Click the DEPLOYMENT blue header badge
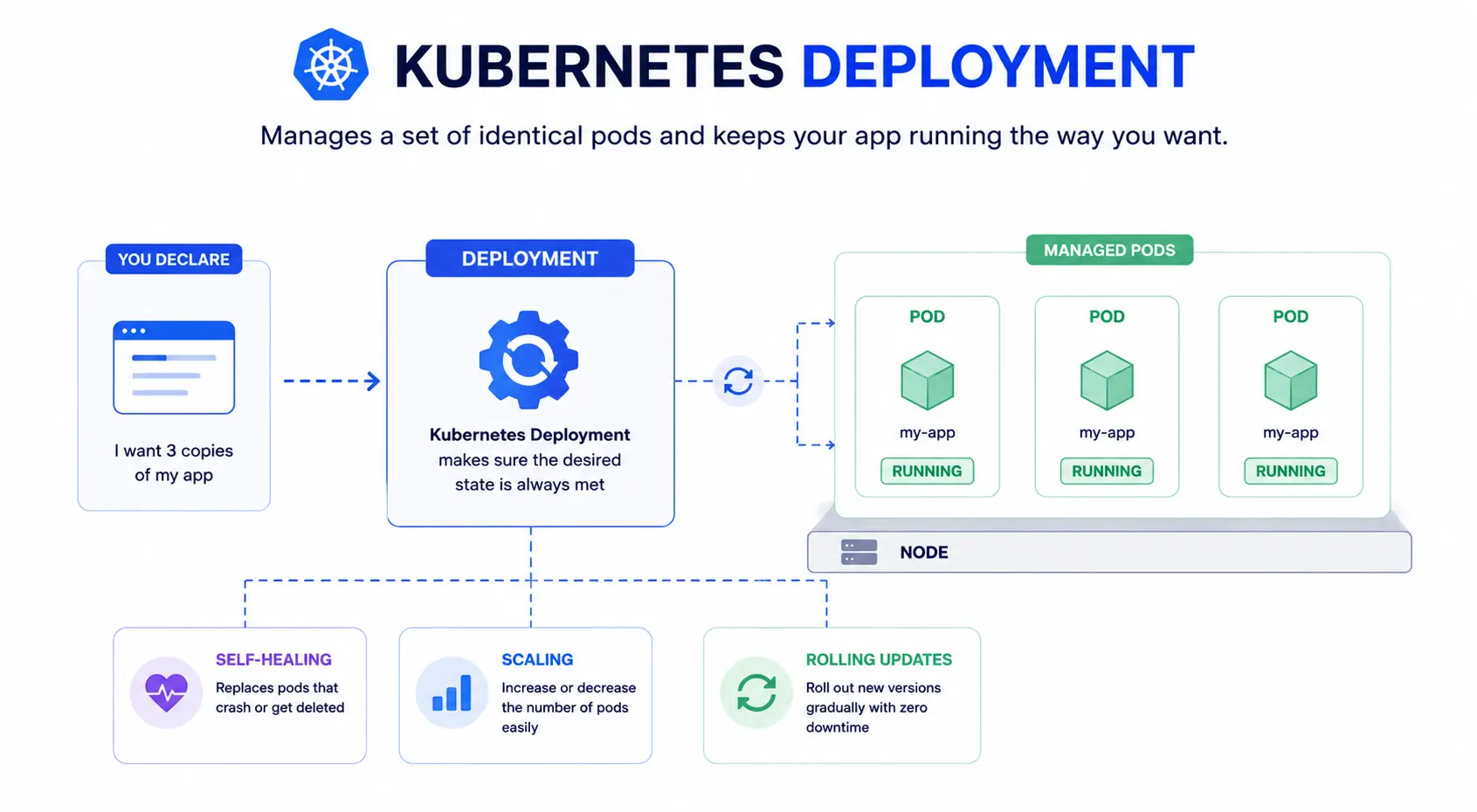This screenshot has width=1477, height=812. point(530,258)
